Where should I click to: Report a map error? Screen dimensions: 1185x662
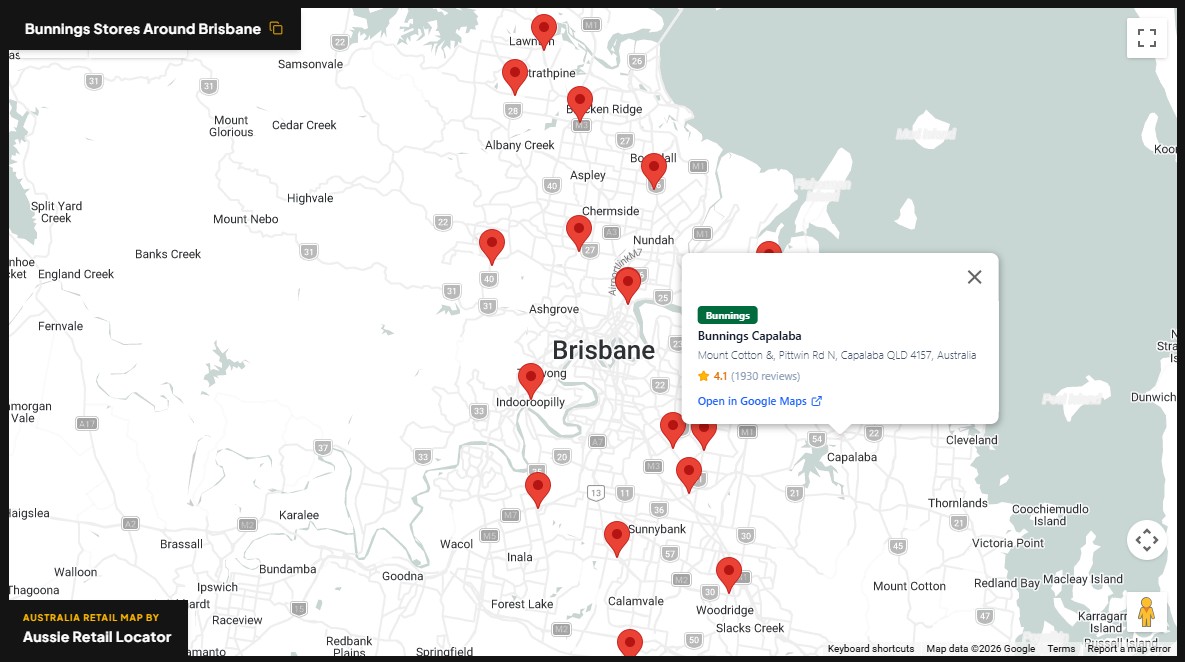click(1128, 648)
